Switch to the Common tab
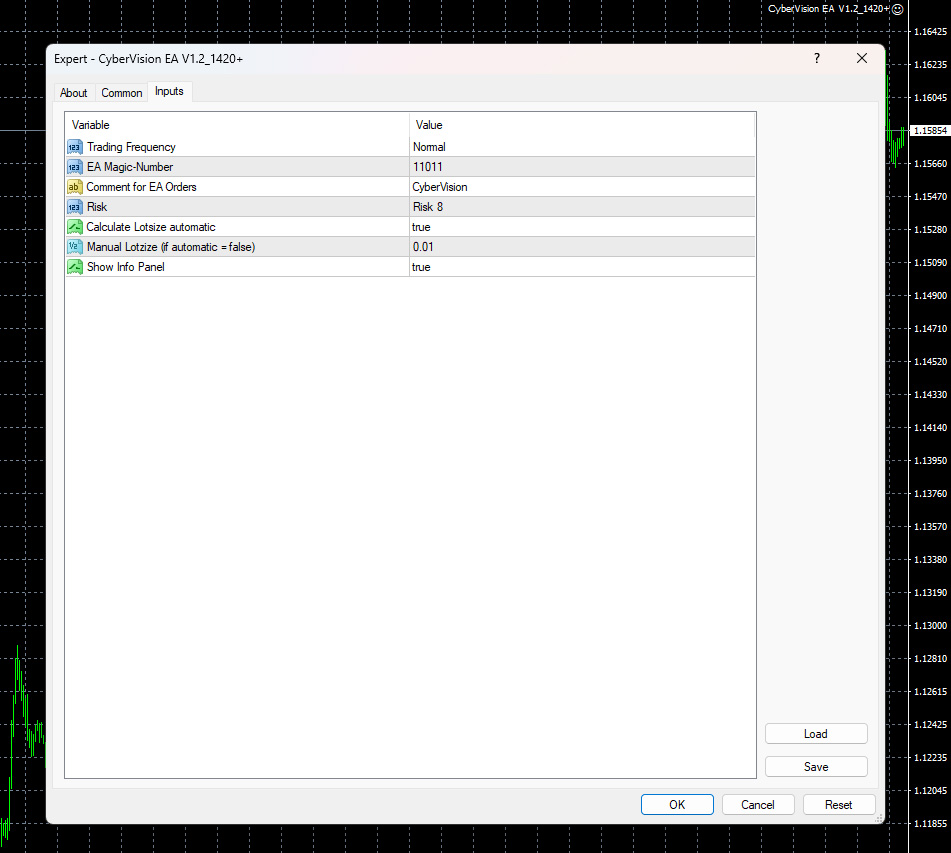This screenshot has width=951, height=853. (x=121, y=93)
